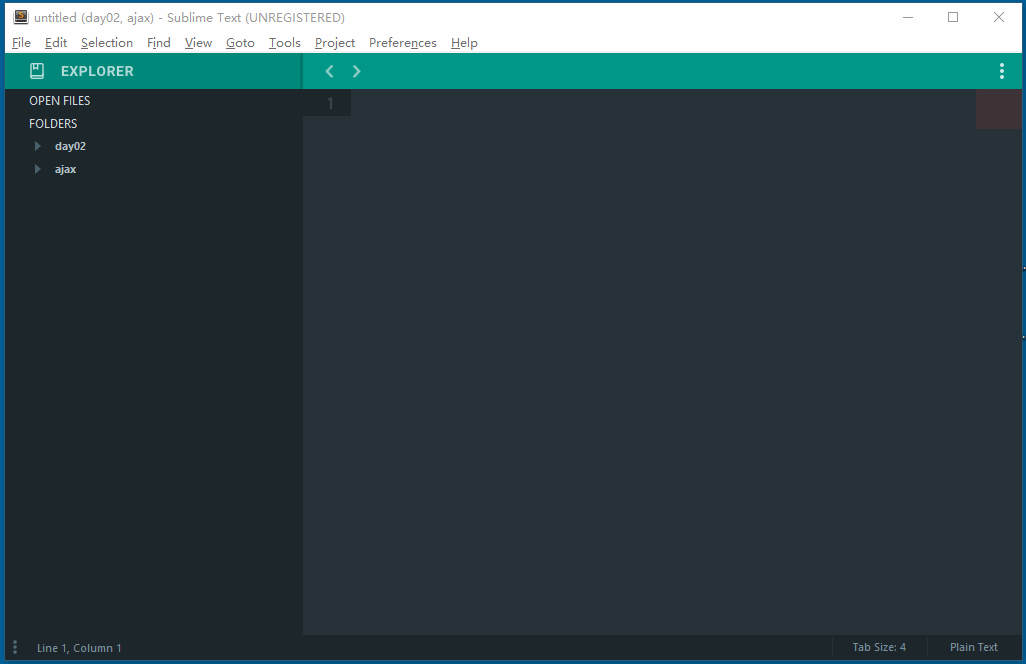Click the Explorer bookmark icon in sidebar header

pyautogui.click(x=37, y=71)
